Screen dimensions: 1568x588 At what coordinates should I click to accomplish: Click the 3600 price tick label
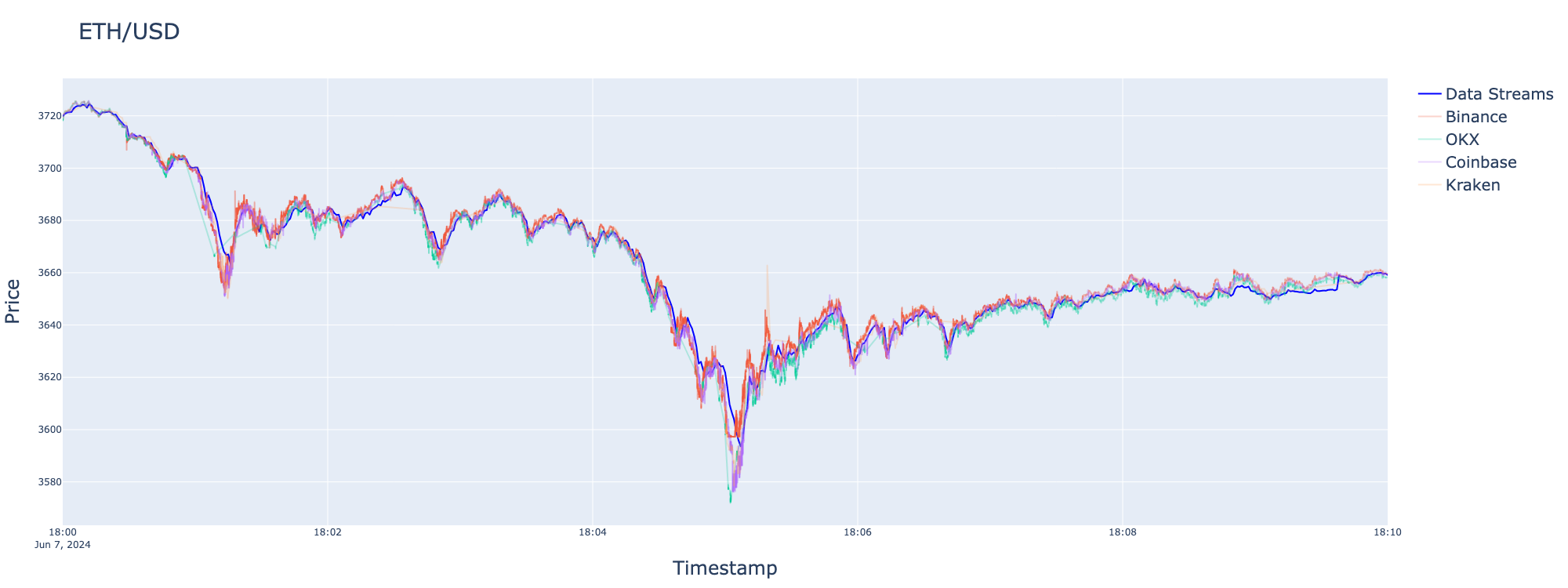click(49, 430)
